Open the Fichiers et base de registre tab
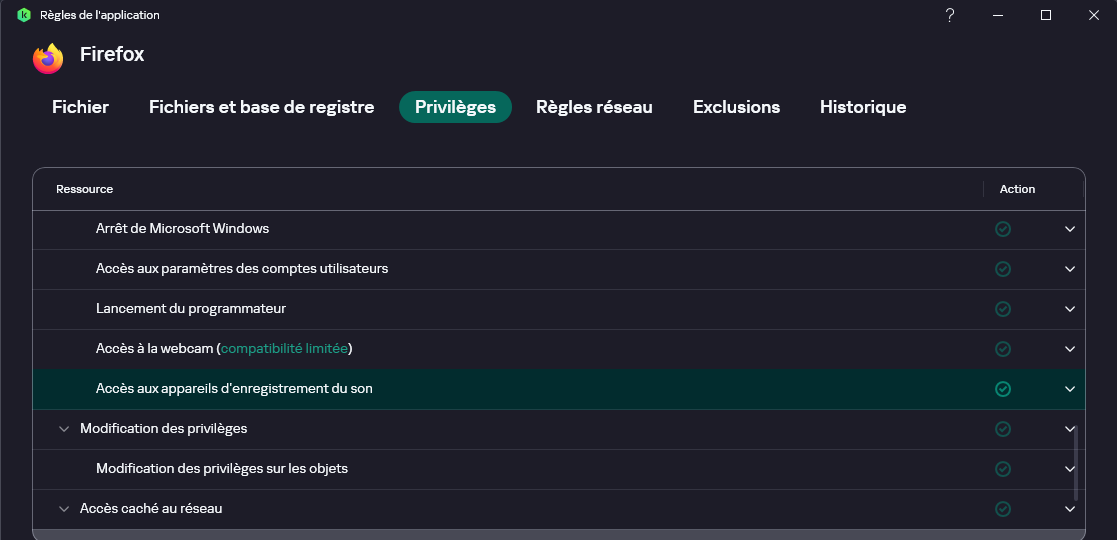 tap(261, 107)
